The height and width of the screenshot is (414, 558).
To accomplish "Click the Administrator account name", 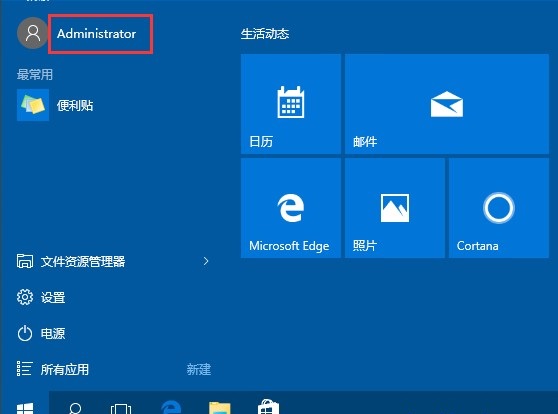I will 96,34.
